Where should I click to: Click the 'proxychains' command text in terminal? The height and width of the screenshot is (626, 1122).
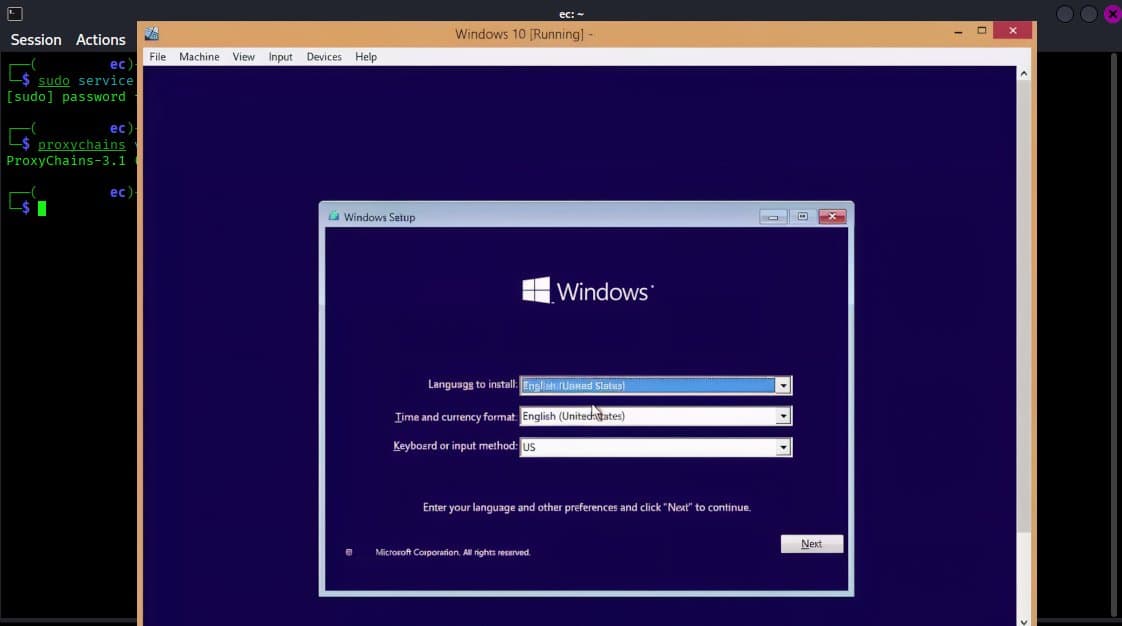[82, 145]
